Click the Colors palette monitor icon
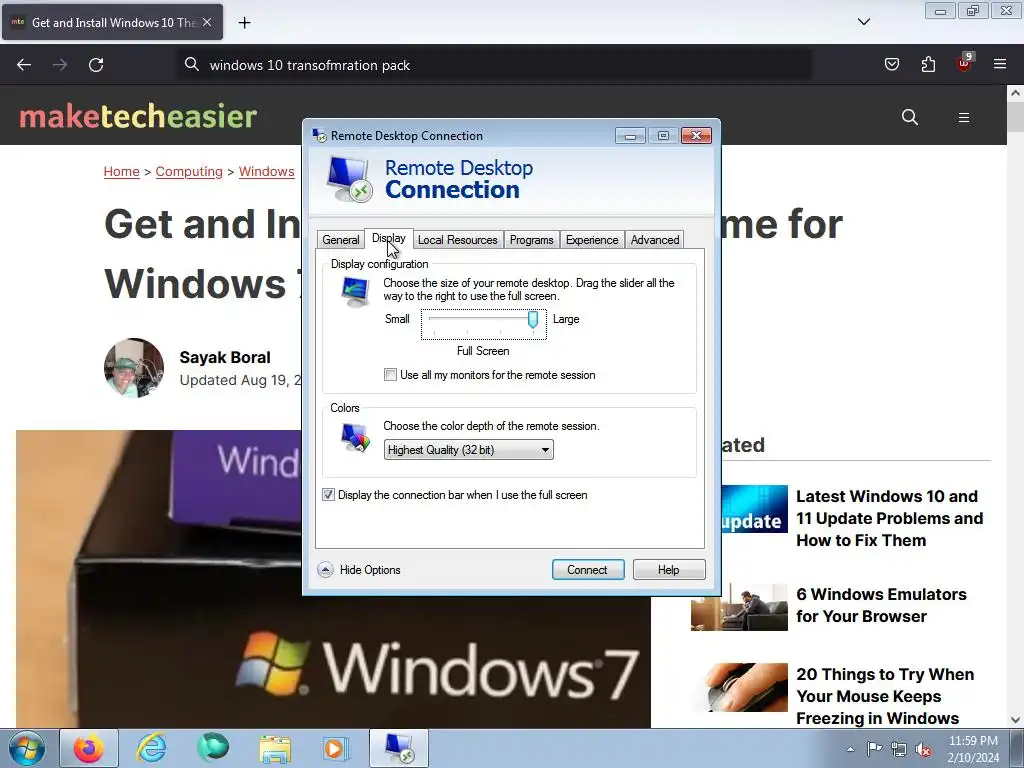 tap(355, 438)
